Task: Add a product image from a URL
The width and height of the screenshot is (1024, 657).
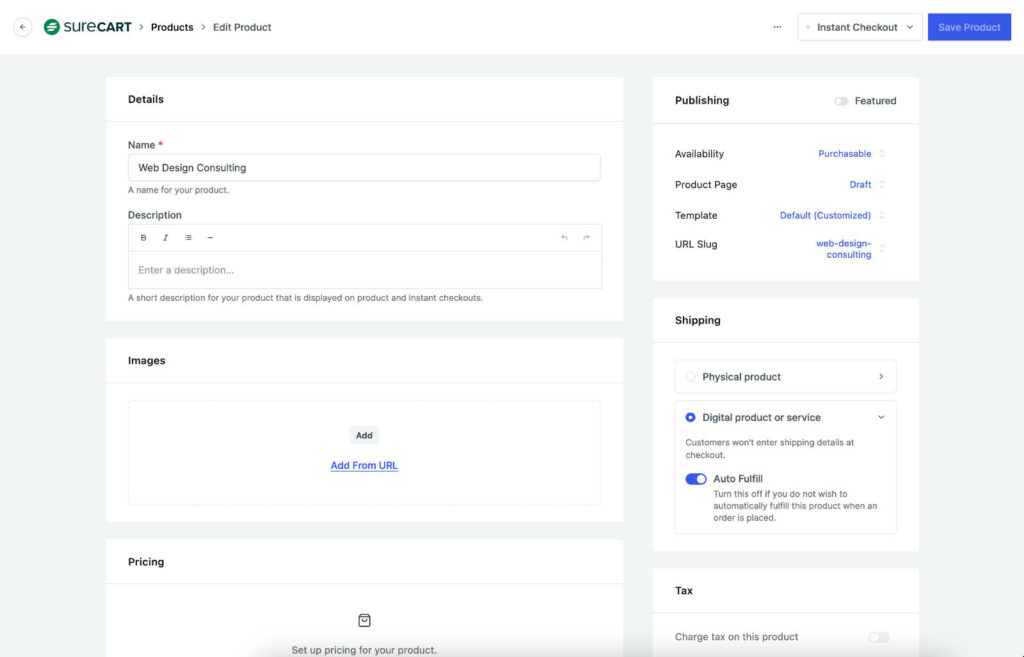Action: coord(364,465)
